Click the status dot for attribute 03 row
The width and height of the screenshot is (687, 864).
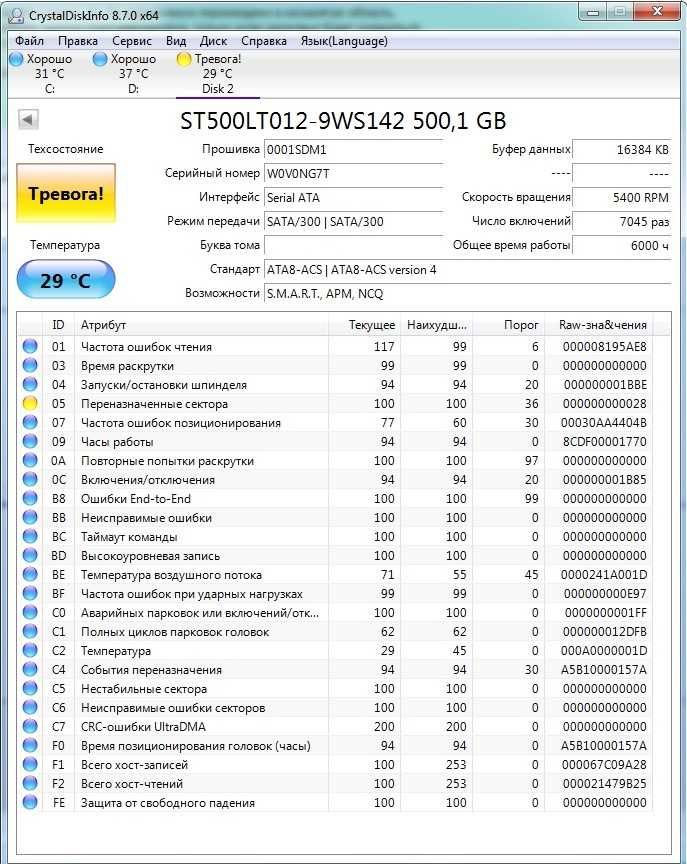[x=30, y=365]
